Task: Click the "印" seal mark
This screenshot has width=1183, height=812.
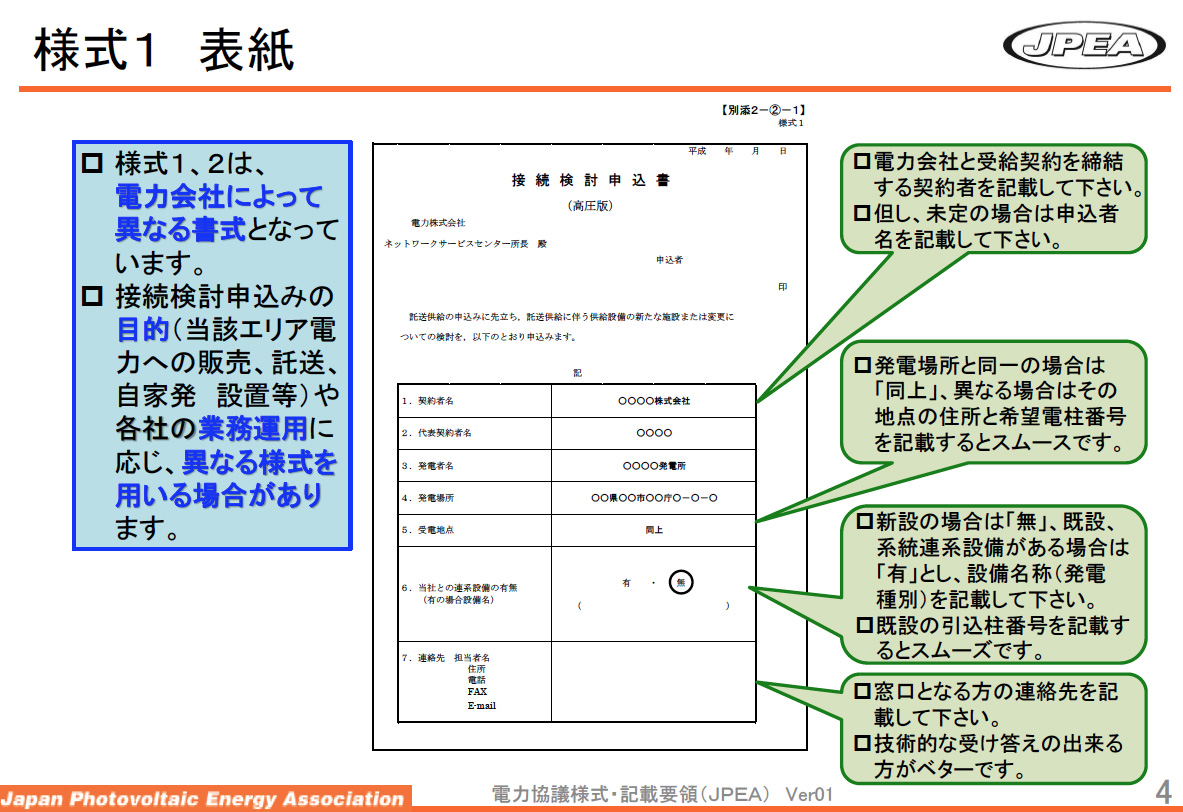Action: pyautogui.click(x=782, y=287)
